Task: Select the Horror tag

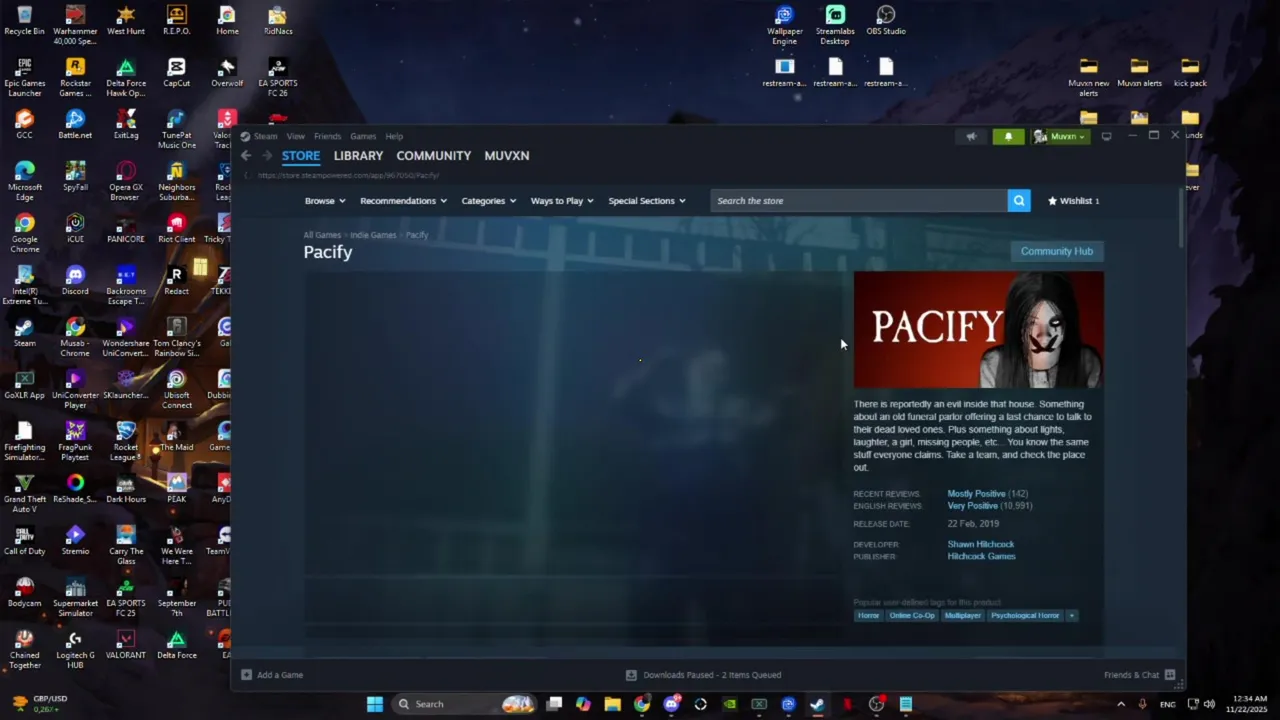Action: coord(868,616)
